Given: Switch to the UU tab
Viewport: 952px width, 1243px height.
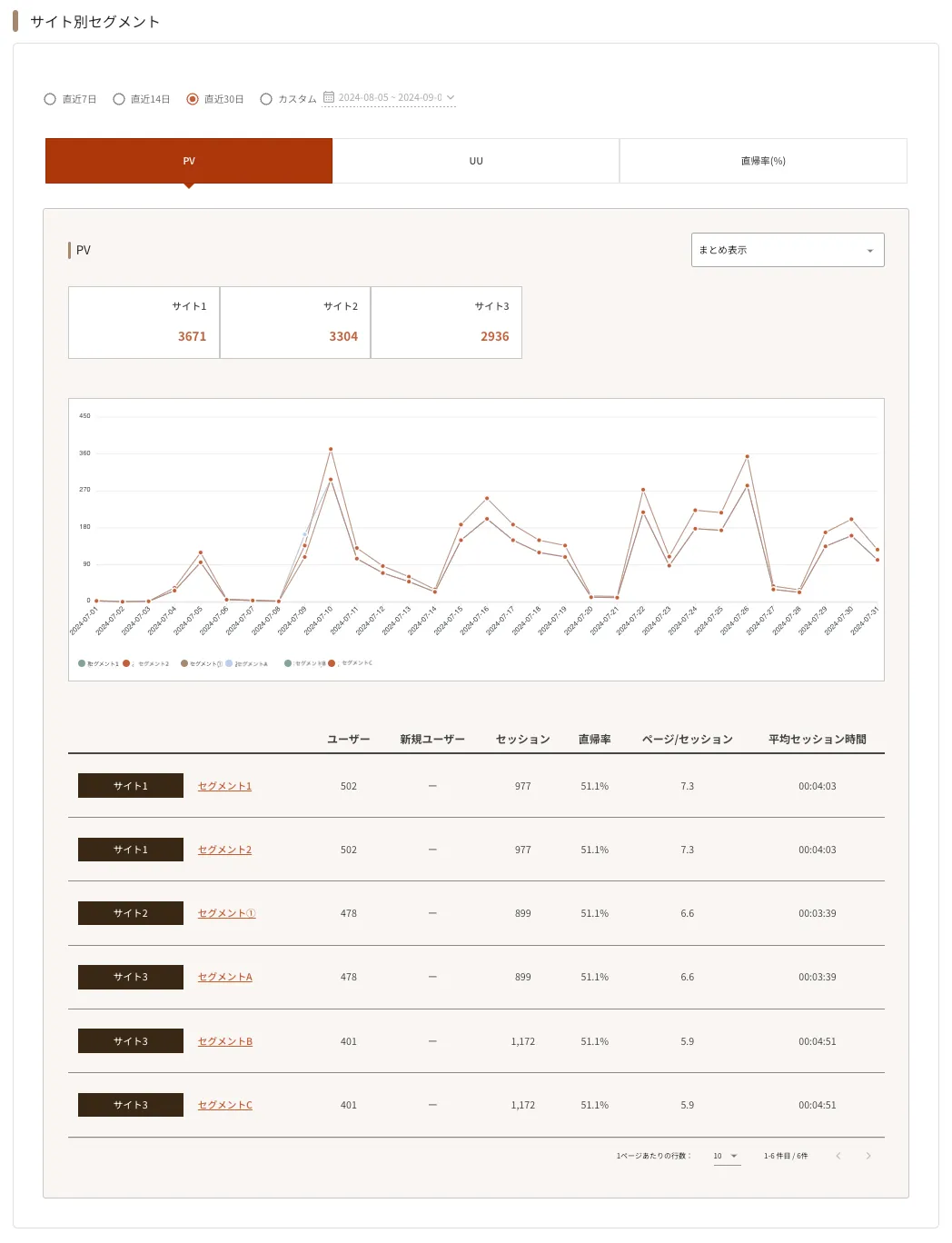Looking at the screenshot, I should coord(476,161).
